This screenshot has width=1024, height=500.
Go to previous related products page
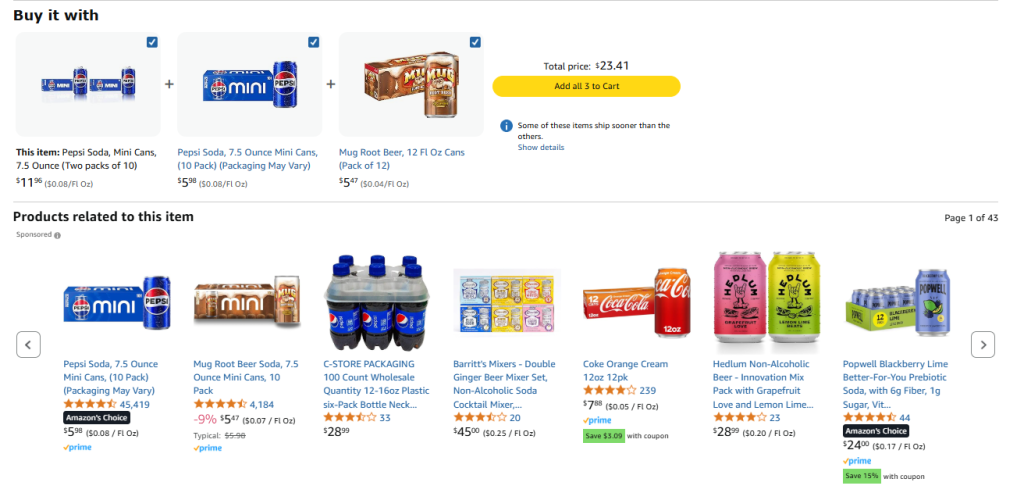[x=29, y=344]
